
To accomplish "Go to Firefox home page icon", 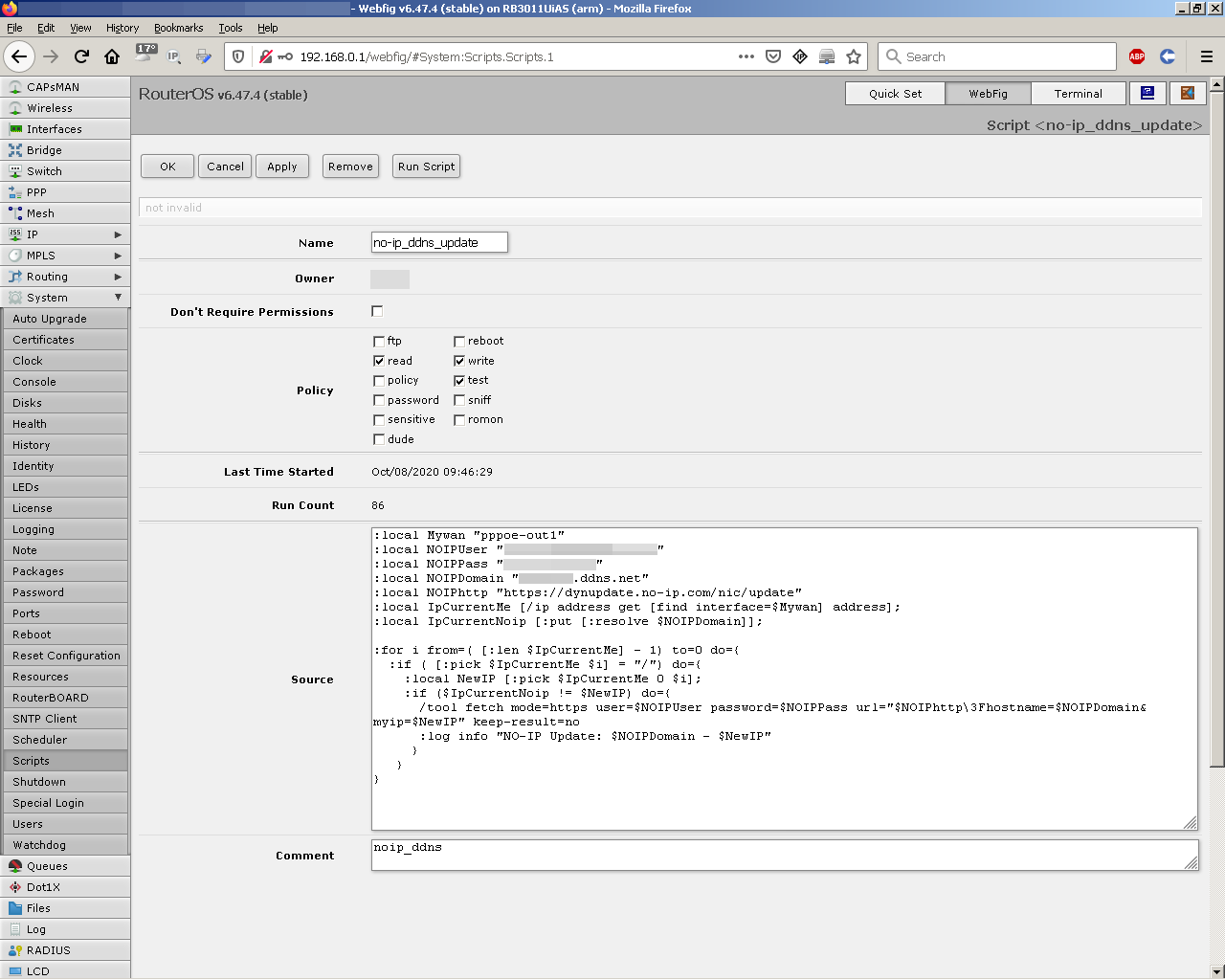I will click(x=112, y=56).
